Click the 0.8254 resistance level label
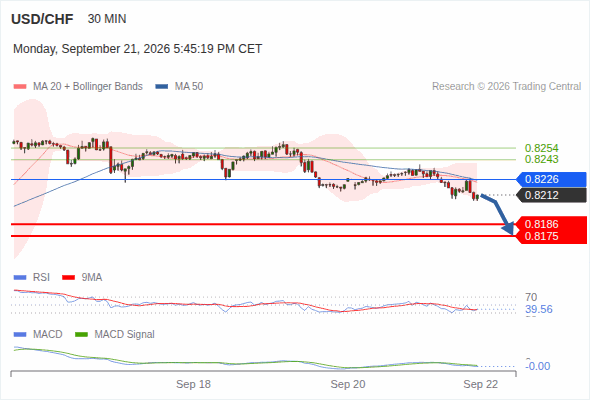 (x=541, y=148)
